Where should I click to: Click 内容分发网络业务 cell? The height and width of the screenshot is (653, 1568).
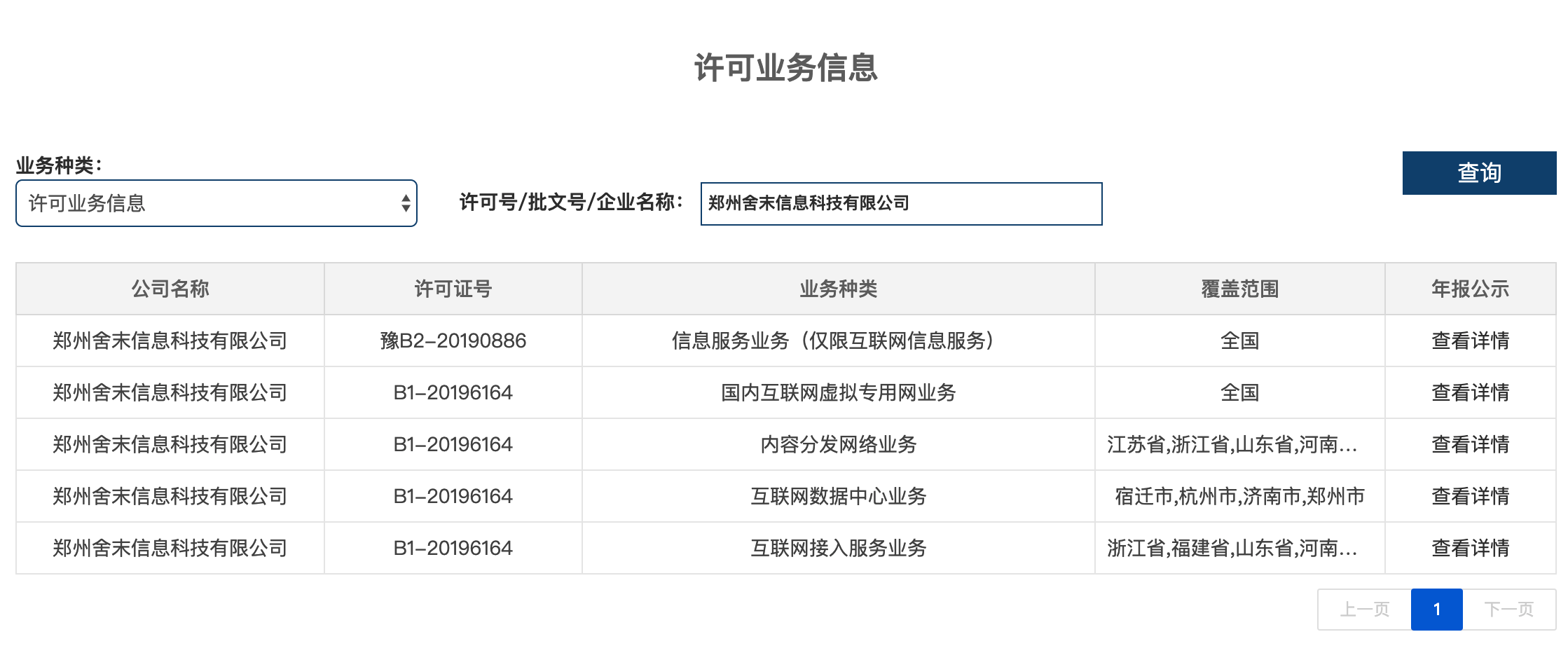839,444
